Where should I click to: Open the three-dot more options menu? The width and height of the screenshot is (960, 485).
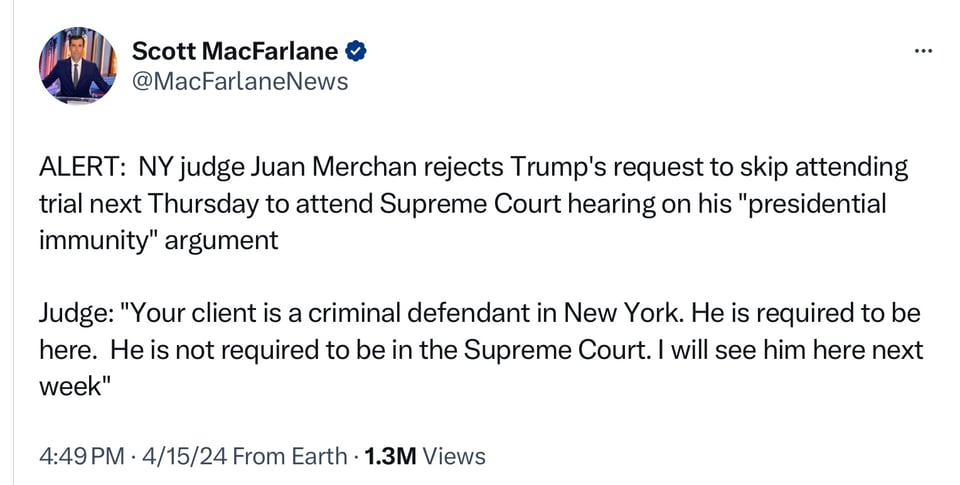923,50
